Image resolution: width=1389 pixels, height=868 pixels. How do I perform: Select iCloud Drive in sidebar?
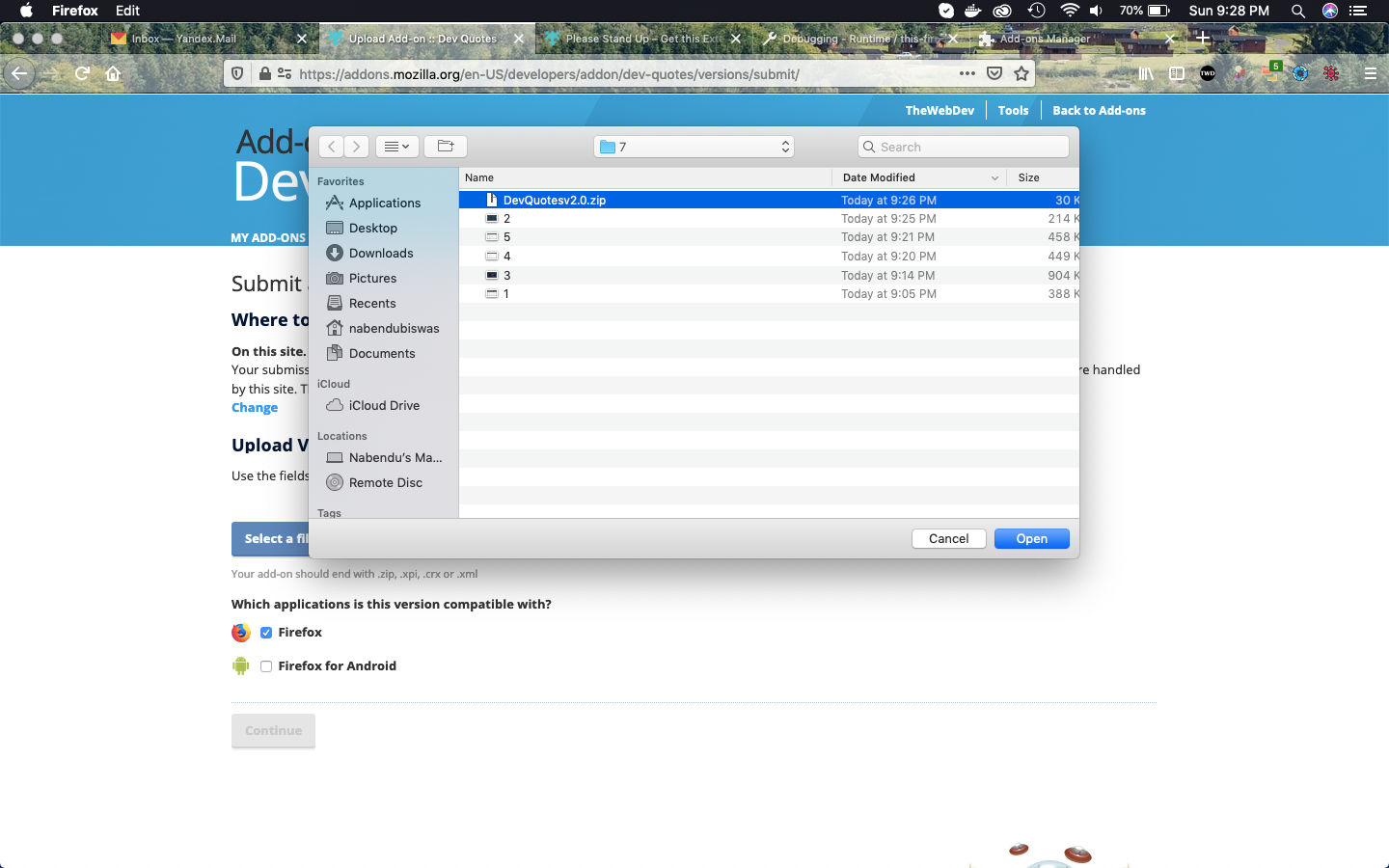[x=384, y=405]
